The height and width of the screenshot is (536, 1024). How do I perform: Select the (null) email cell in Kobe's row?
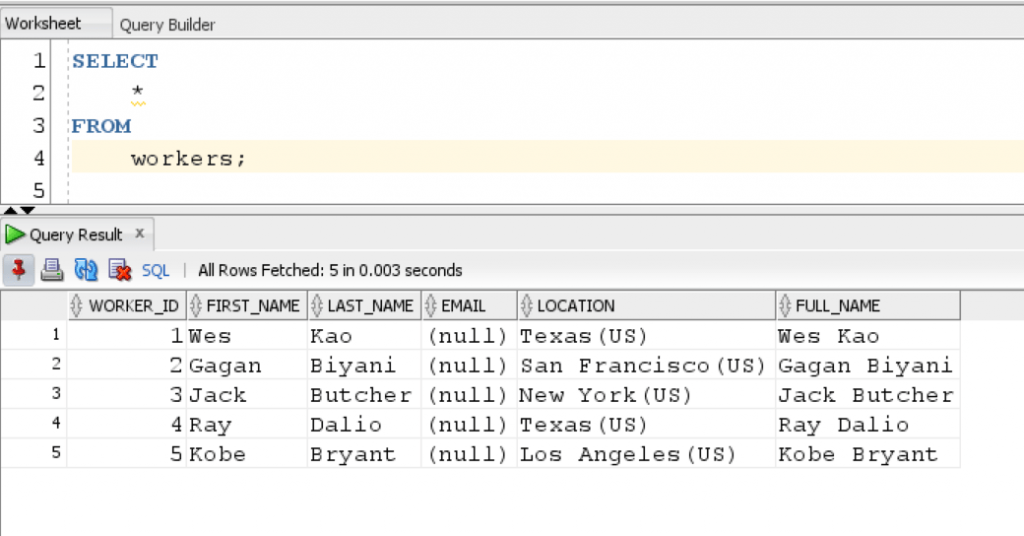[470, 454]
